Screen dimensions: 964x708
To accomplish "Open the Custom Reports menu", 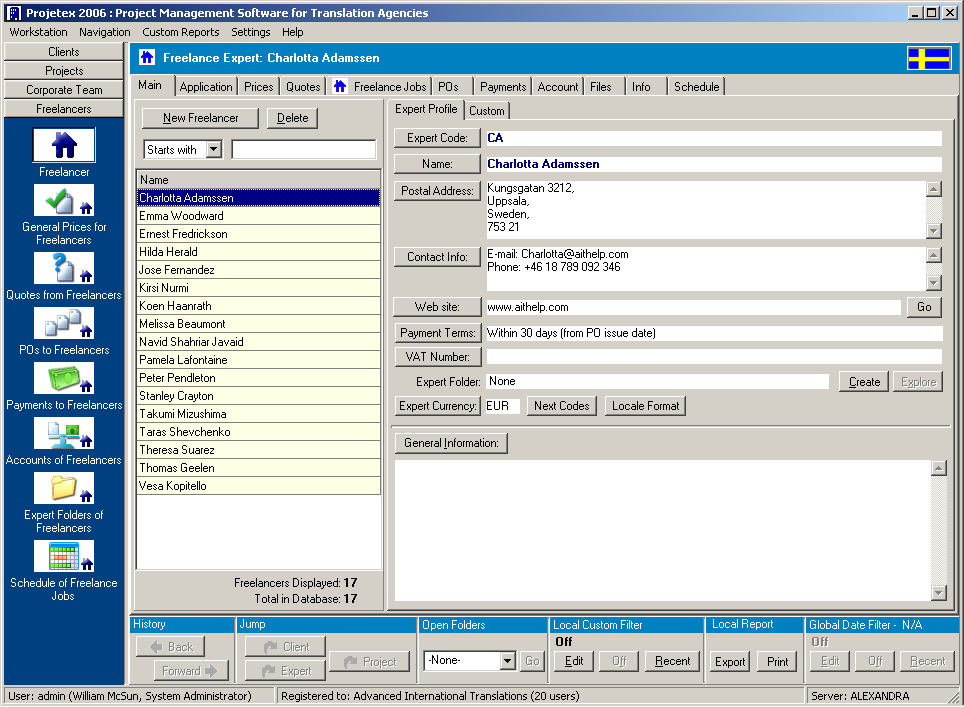I will point(180,32).
